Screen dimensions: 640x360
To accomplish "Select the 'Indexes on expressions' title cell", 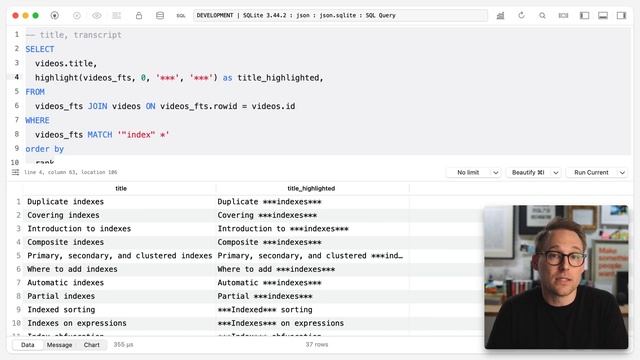I will click(x=120, y=323).
